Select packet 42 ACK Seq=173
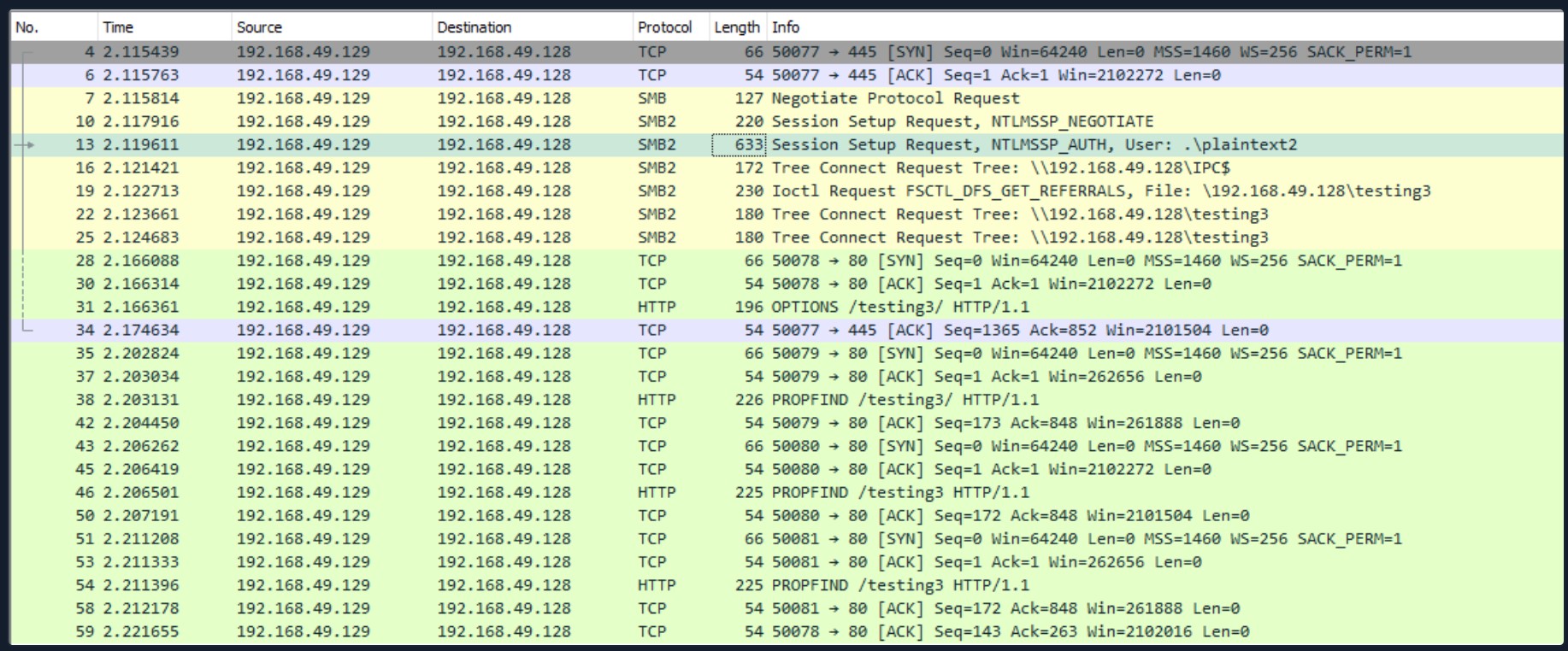Image resolution: width=1568 pixels, height=651 pixels. (x=787, y=422)
